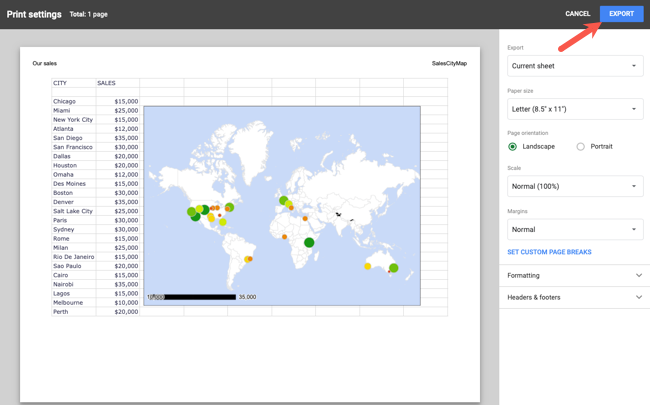
Task: Click the CANCEL button
Action: point(577,14)
